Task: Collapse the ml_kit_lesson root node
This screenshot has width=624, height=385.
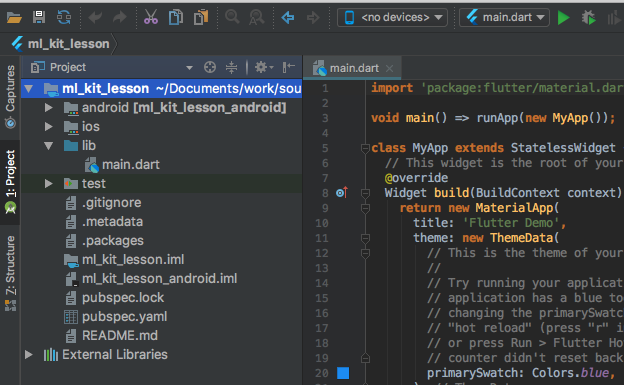Action: tap(29, 89)
